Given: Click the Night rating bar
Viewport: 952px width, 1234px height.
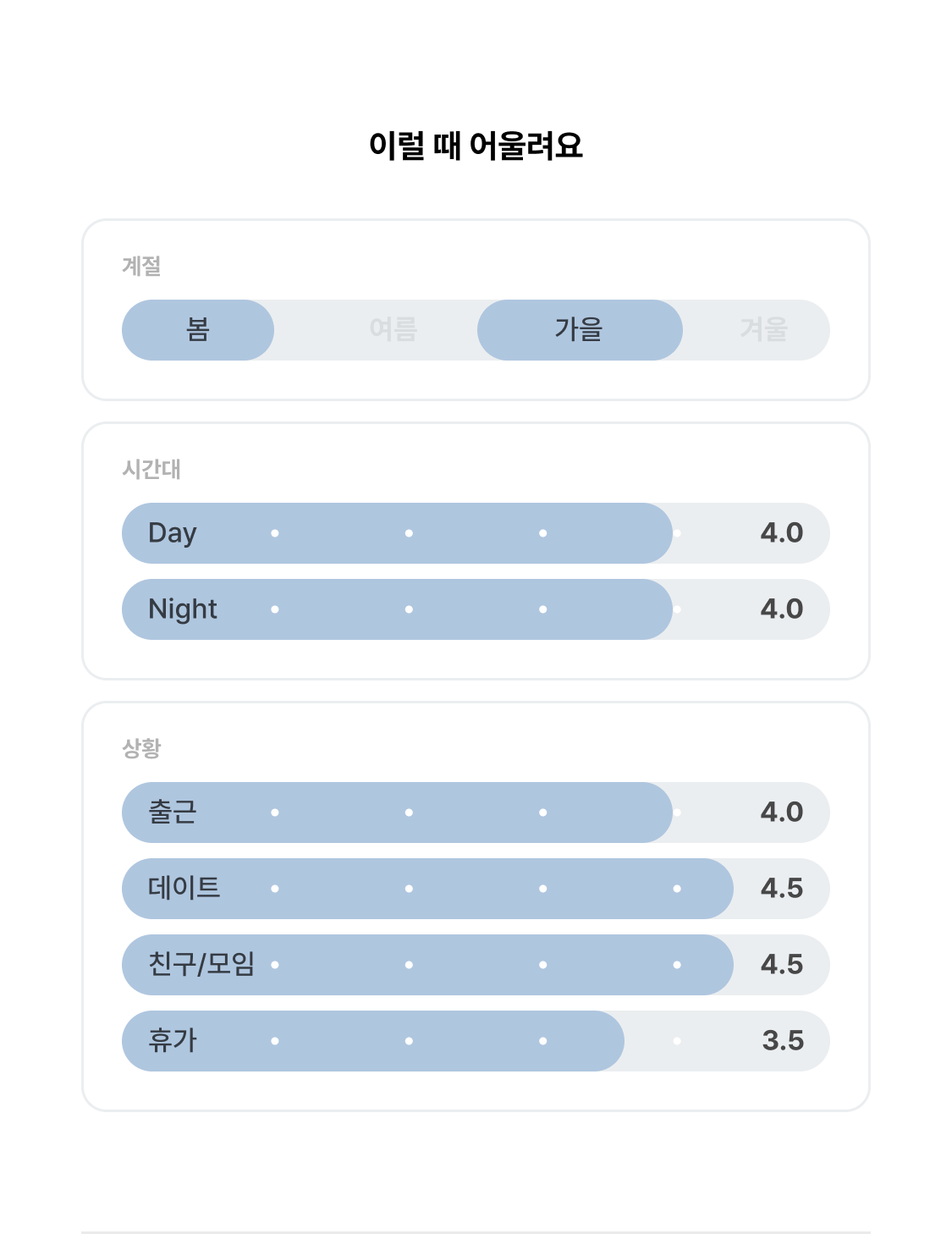Looking at the screenshot, I should pos(476,609).
